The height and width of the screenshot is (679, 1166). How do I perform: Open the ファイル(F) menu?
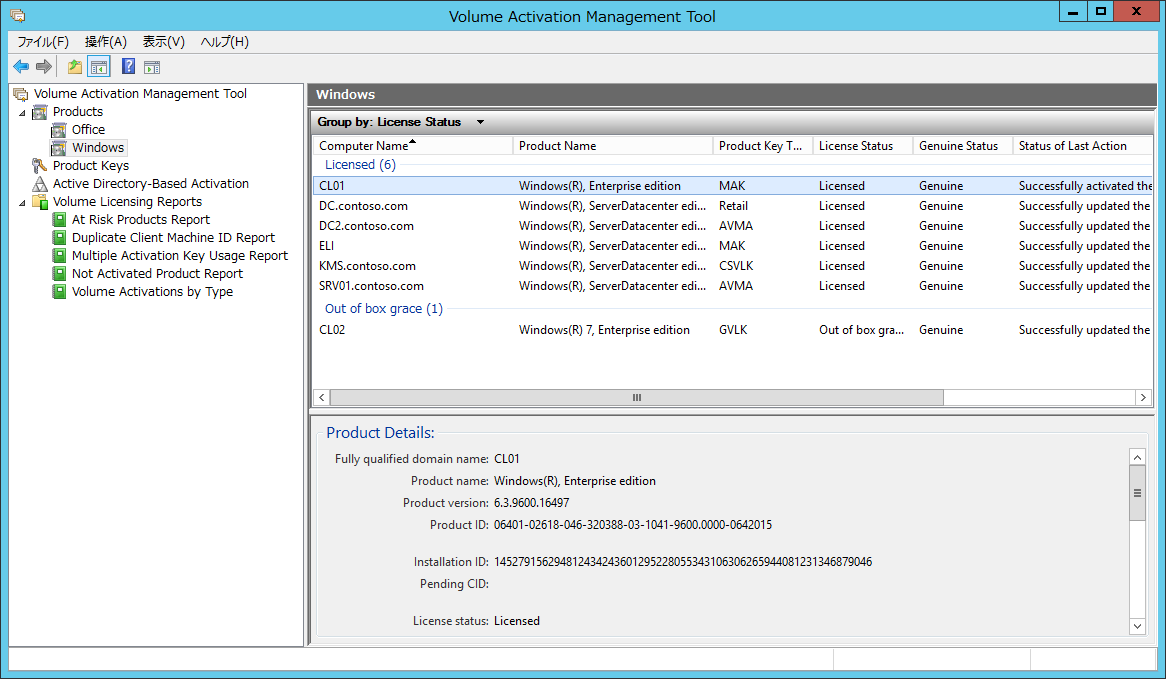(43, 42)
